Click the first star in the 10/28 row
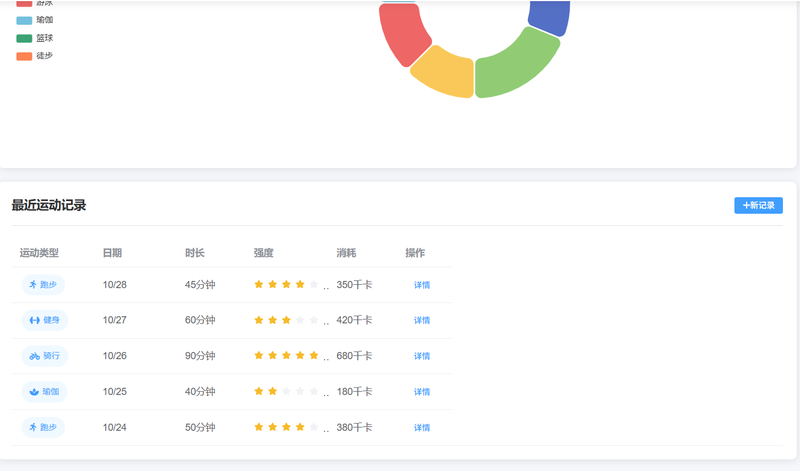This screenshot has height=471, width=800. pos(259,284)
